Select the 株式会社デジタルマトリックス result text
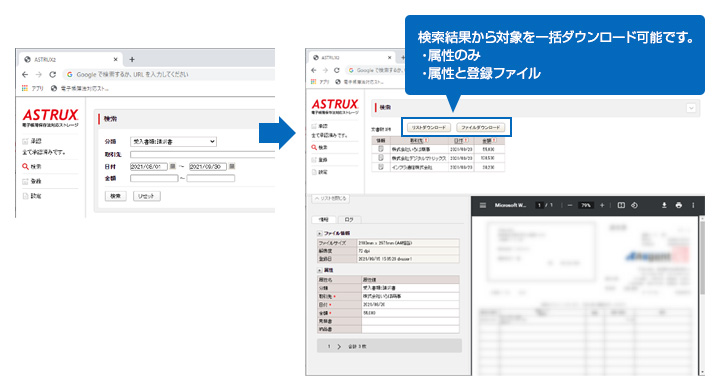Screen dimensions: 720x391 (x=418, y=158)
